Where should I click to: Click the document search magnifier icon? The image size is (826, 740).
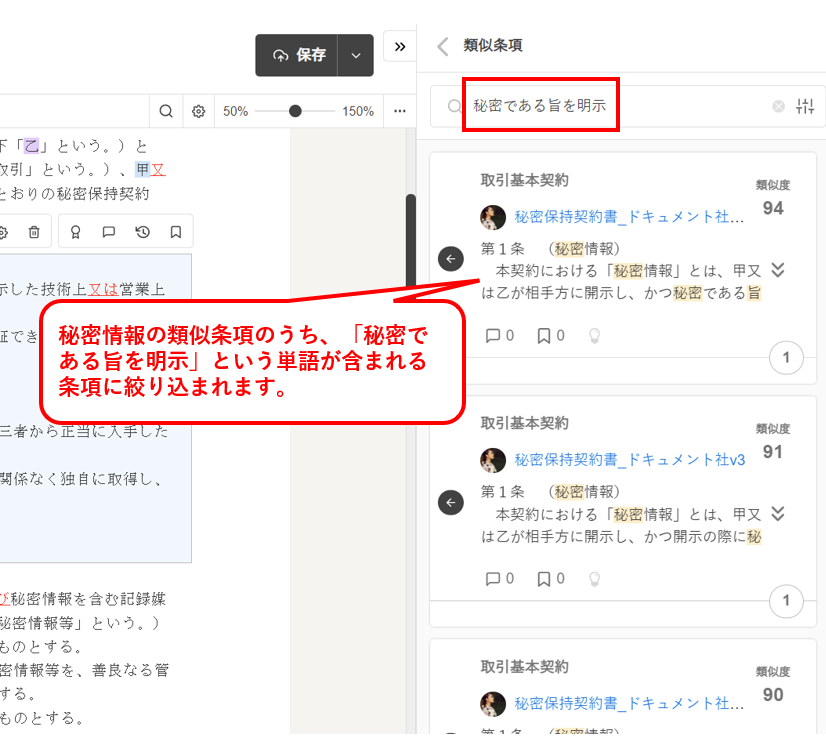click(x=166, y=111)
